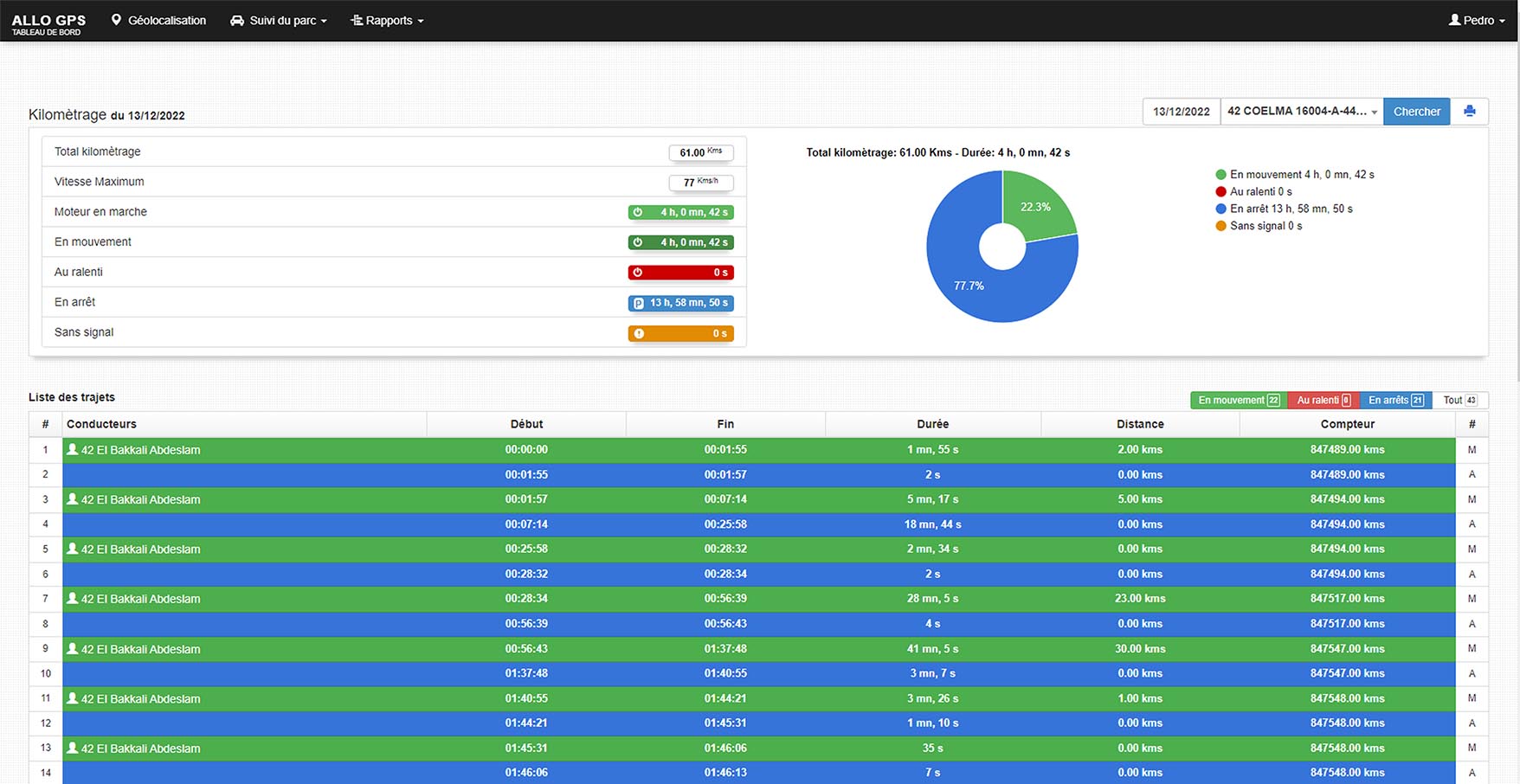Open the vehicle selector 42 COELMA dropdown
Screen dimensions: 1520x784
click(1301, 112)
